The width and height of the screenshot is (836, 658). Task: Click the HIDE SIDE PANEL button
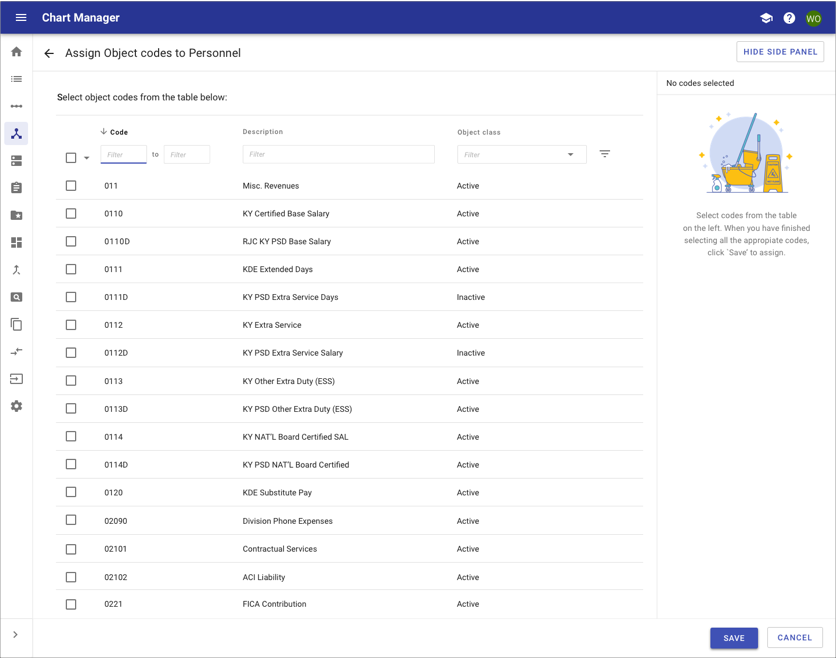(x=780, y=52)
